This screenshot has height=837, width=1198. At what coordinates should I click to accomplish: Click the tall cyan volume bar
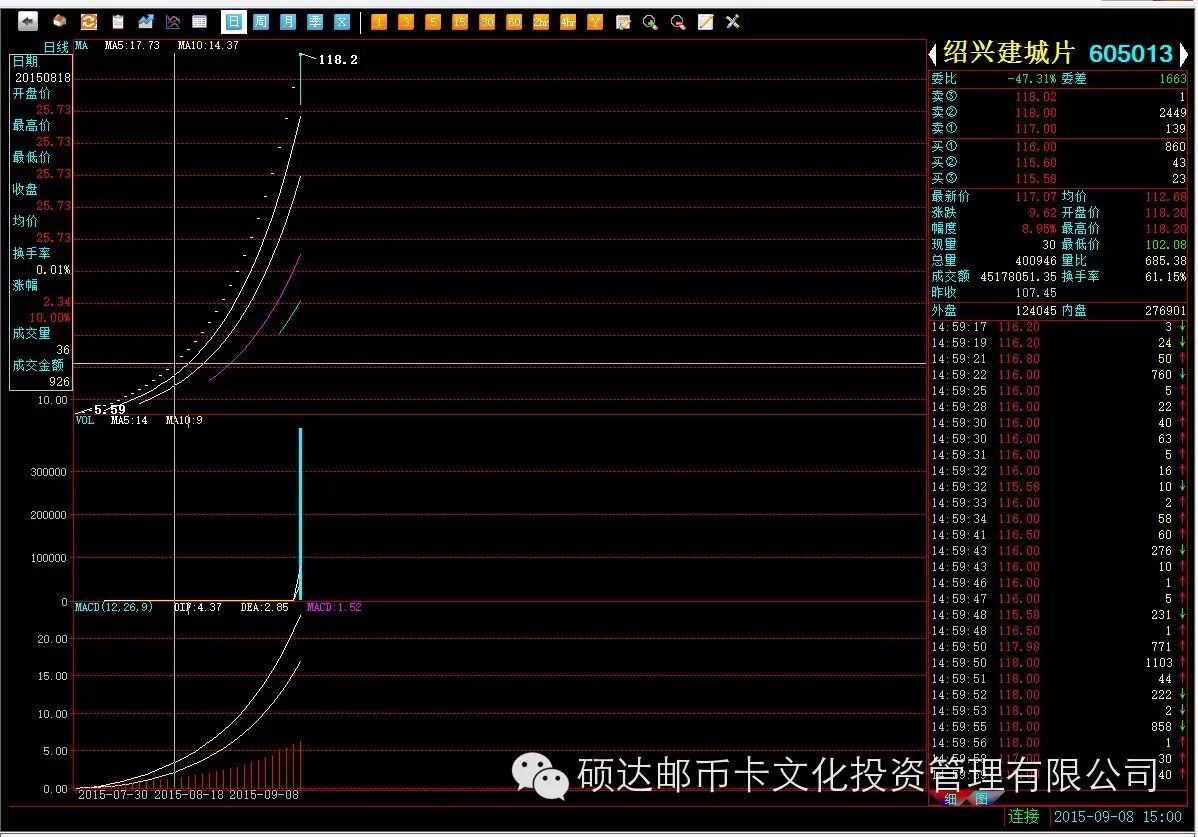(x=300, y=513)
